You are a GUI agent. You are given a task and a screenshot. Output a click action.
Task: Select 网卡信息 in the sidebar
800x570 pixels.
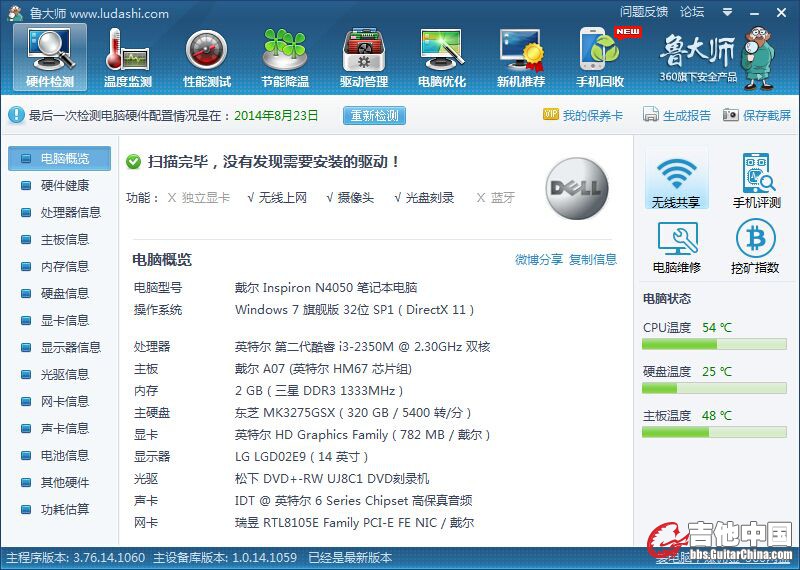point(60,402)
